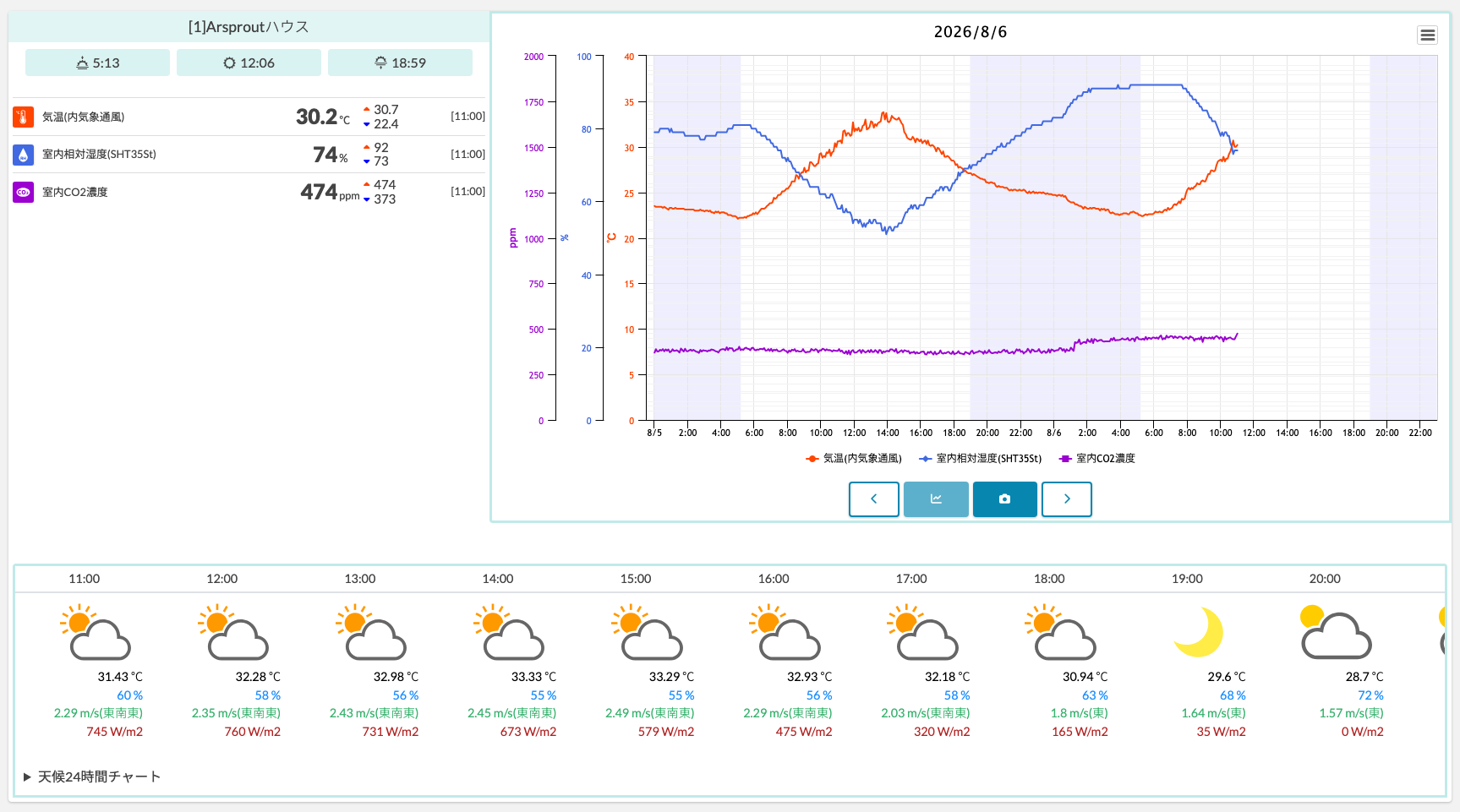Click the blue humidity droplet icon
This screenshot has height=812, width=1460.
24,155
